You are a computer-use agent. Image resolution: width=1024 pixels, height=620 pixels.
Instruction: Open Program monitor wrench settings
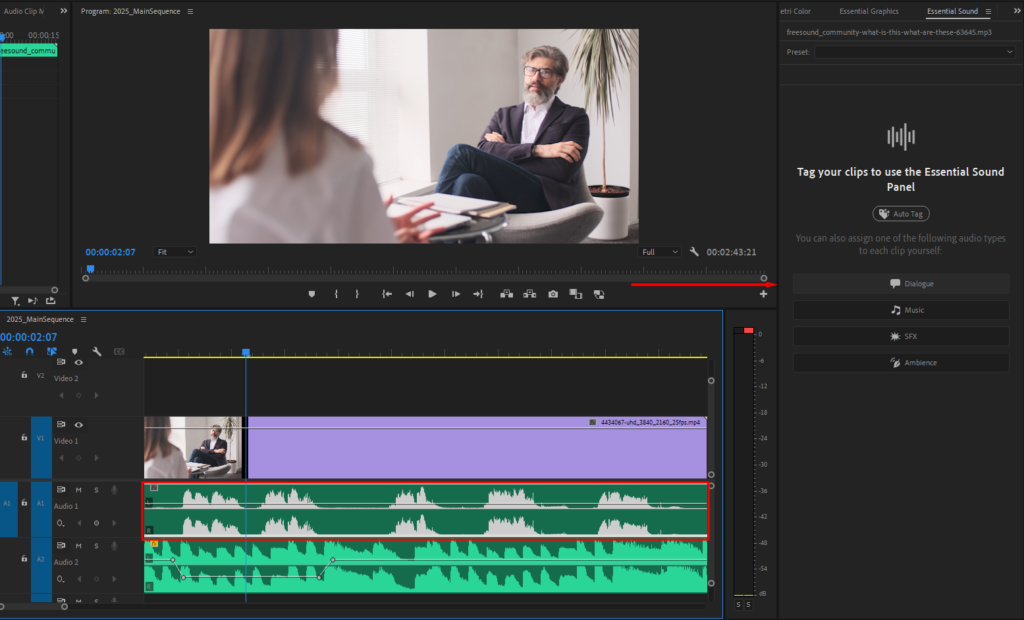tap(694, 252)
